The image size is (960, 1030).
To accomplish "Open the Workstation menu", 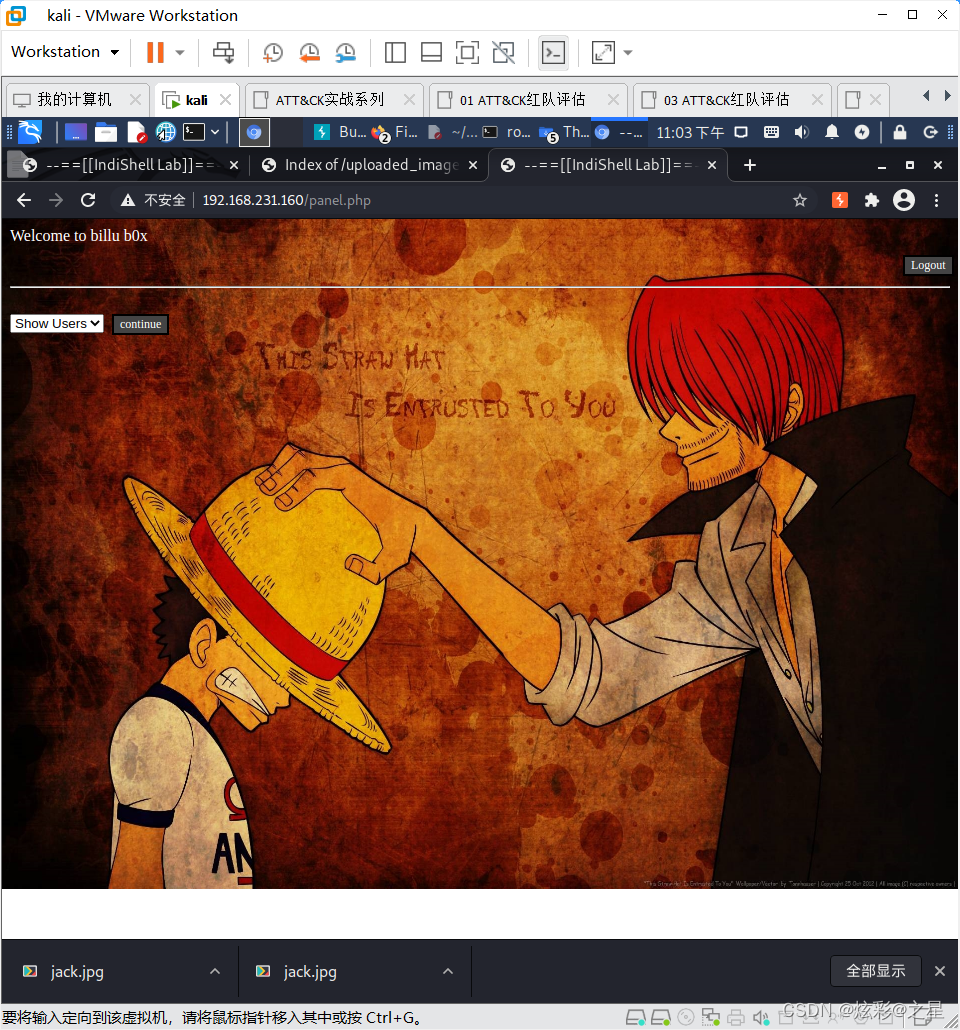I will pos(65,52).
